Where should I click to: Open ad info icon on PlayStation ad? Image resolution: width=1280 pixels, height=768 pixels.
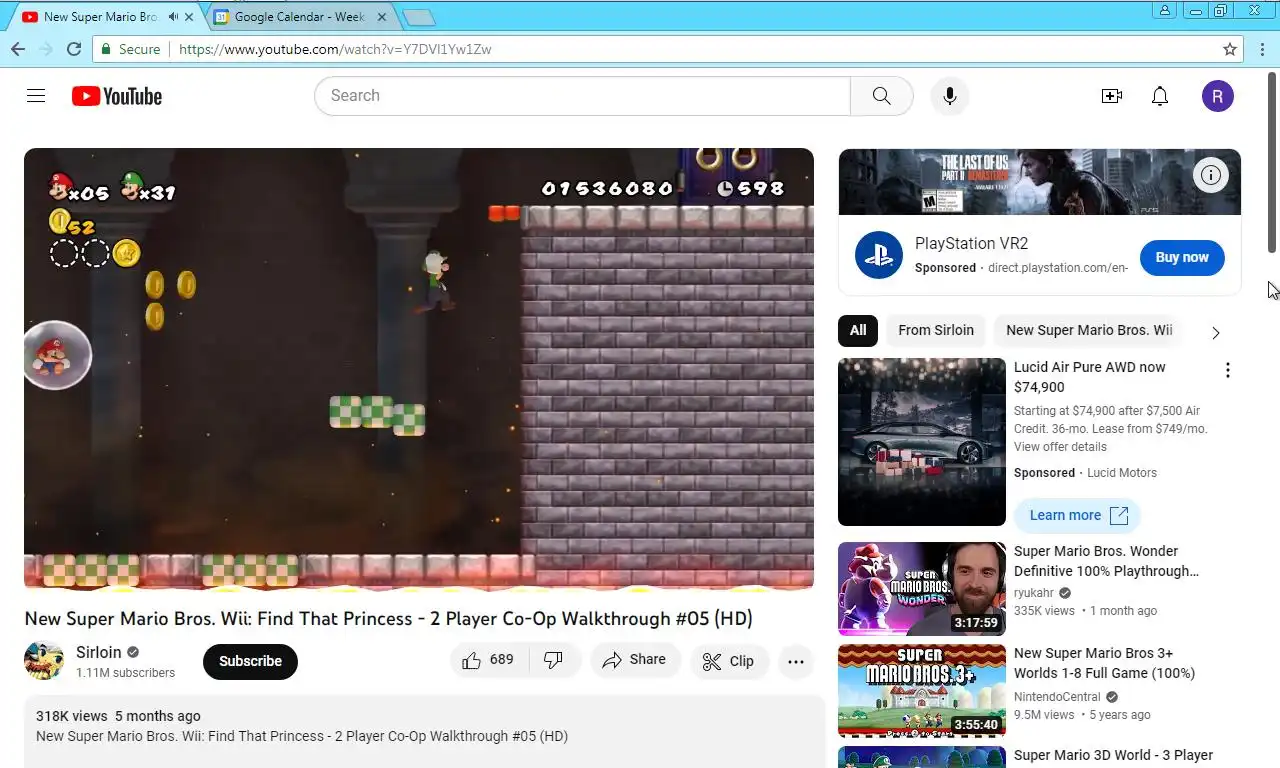(1210, 176)
